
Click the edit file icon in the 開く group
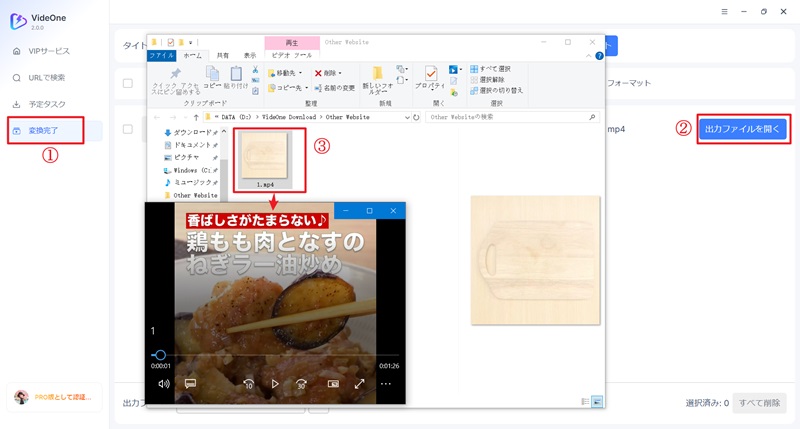tap(454, 81)
